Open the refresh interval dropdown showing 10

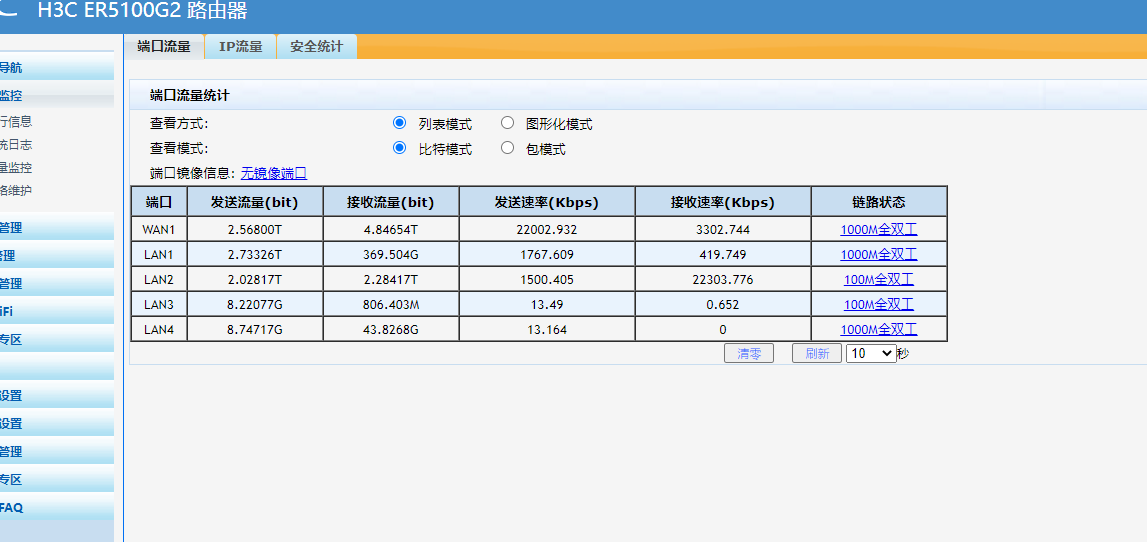pos(871,353)
